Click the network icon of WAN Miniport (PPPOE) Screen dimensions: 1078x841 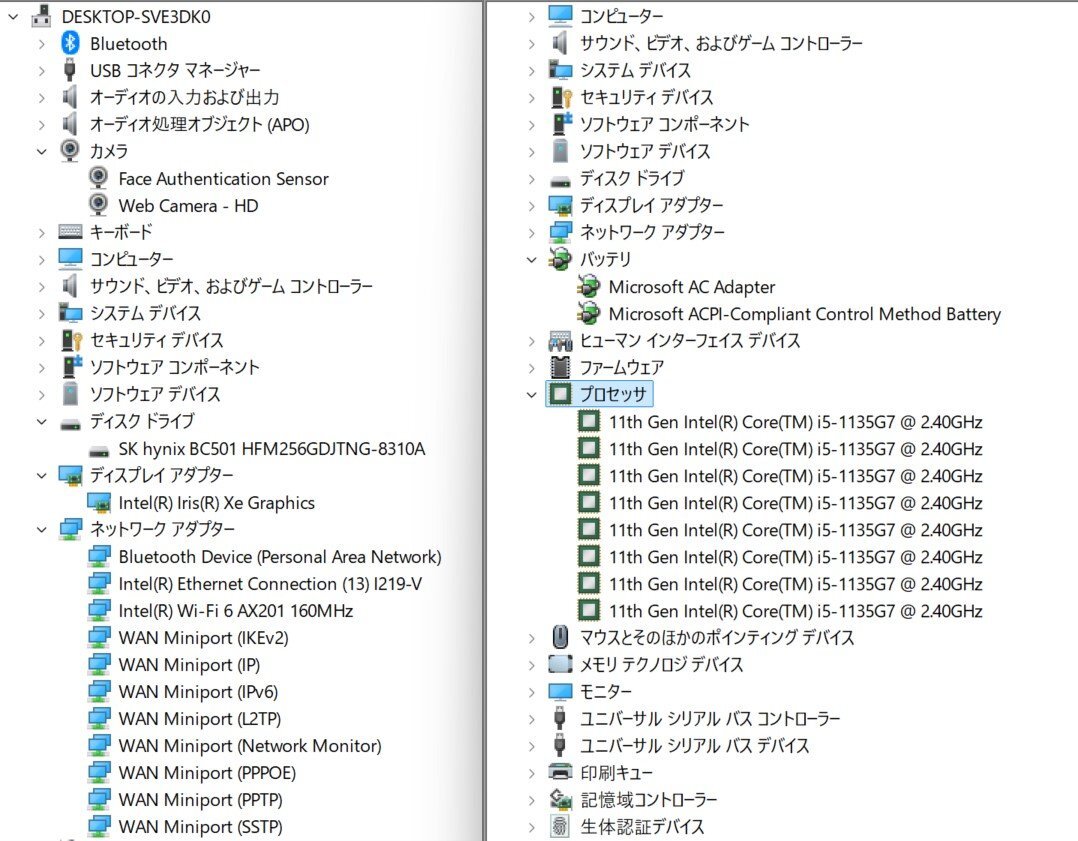click(x=99, y=772)
